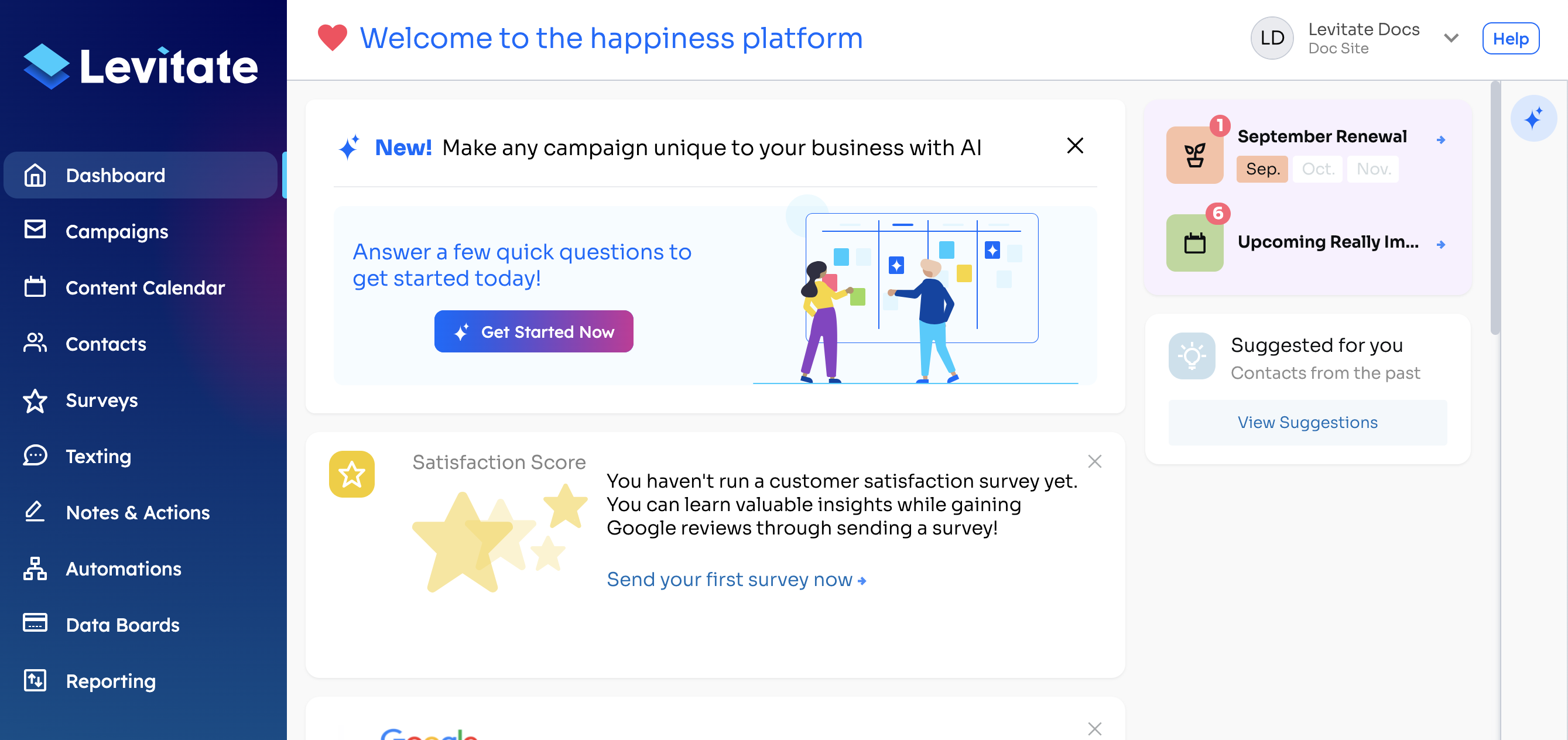The width and height of the screenshot is (1568, 740).
Task: Click the Levitate logo
Action: point(141,66)
